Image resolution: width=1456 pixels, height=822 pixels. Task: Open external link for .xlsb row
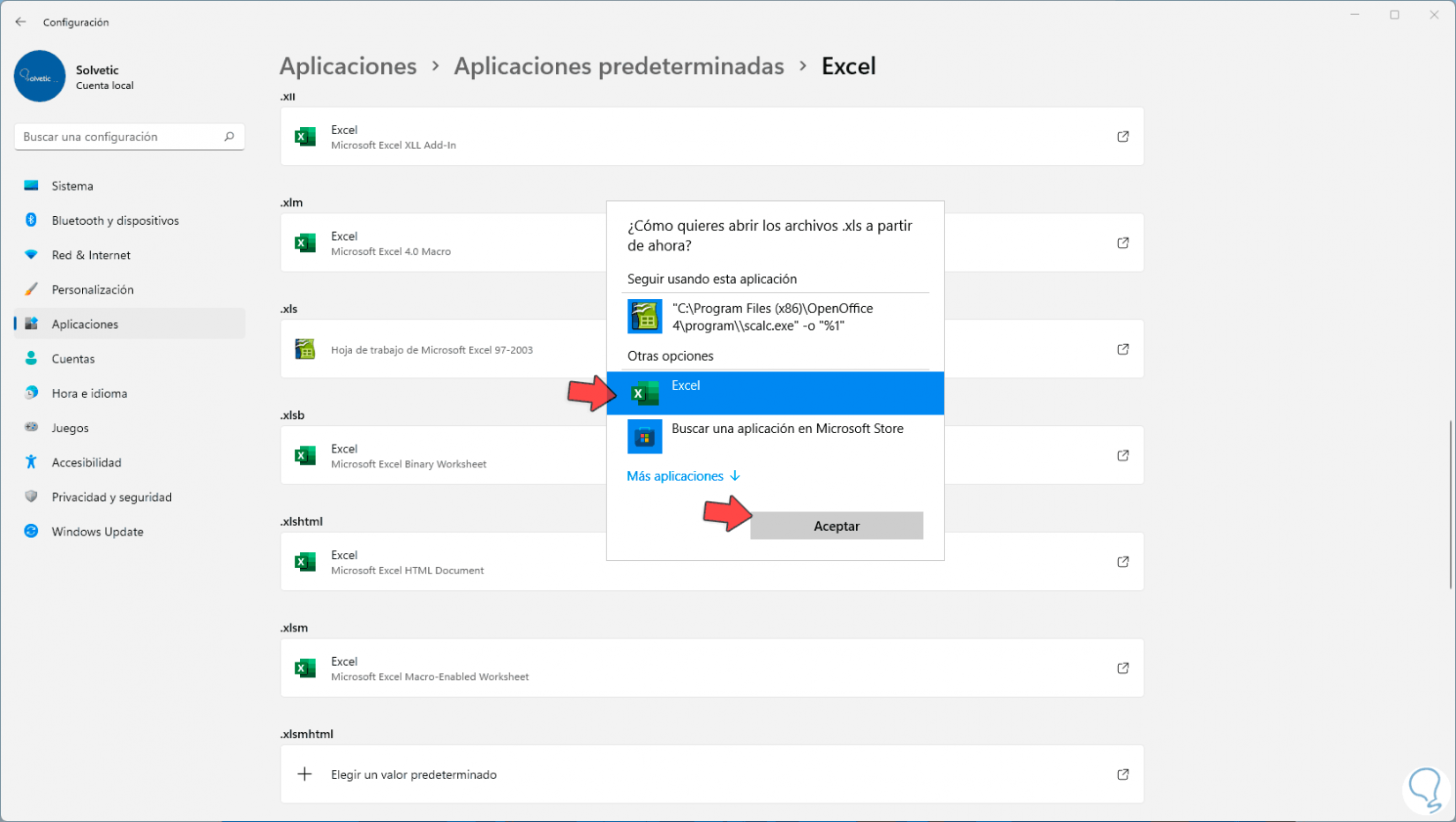pos(1123,456)
